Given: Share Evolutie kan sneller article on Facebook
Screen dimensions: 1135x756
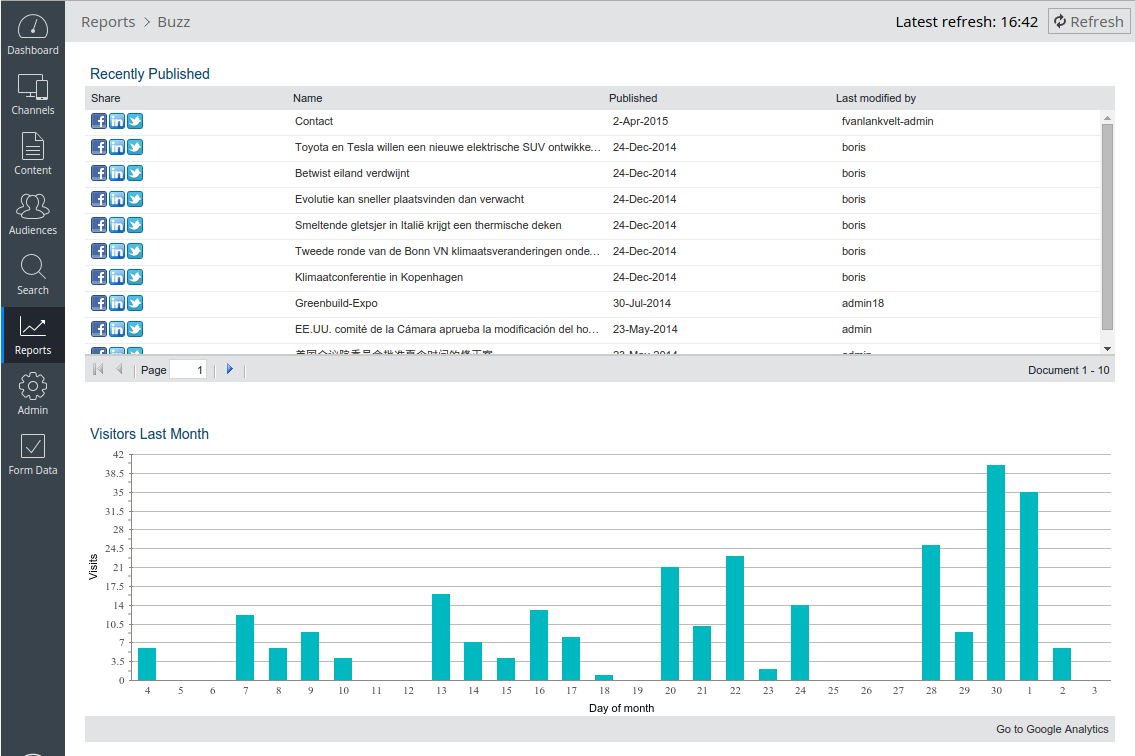Looking at the screenshot, I should tap(98, 199).
